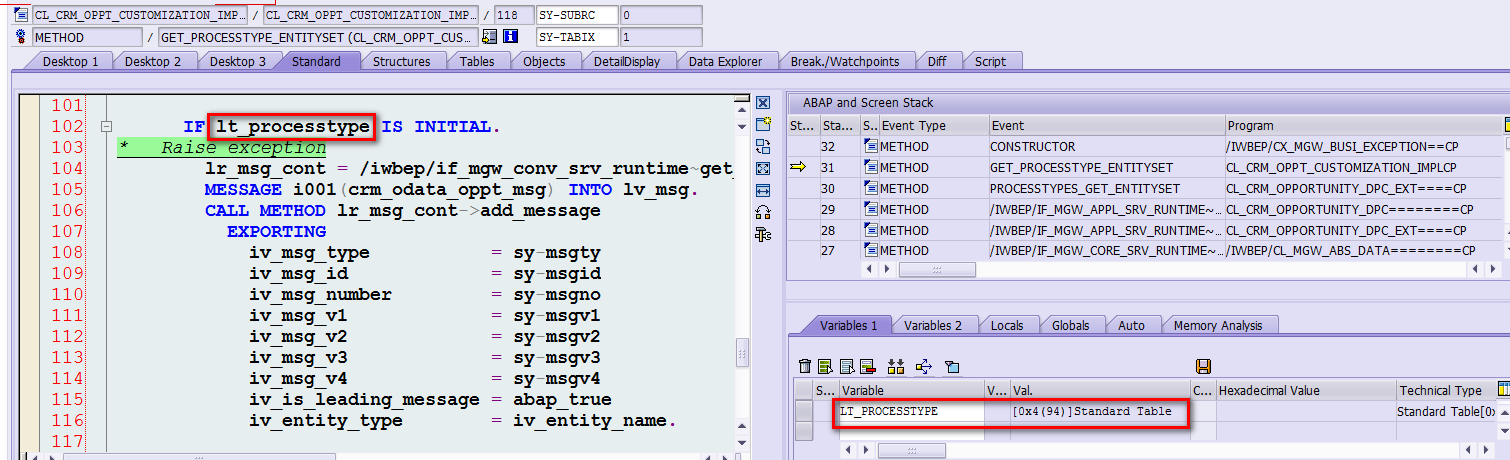The height and width of the screenshot is (460, 1510).
Task: Switch to Desktop 1 tab
Action: (x=70, y=61)
